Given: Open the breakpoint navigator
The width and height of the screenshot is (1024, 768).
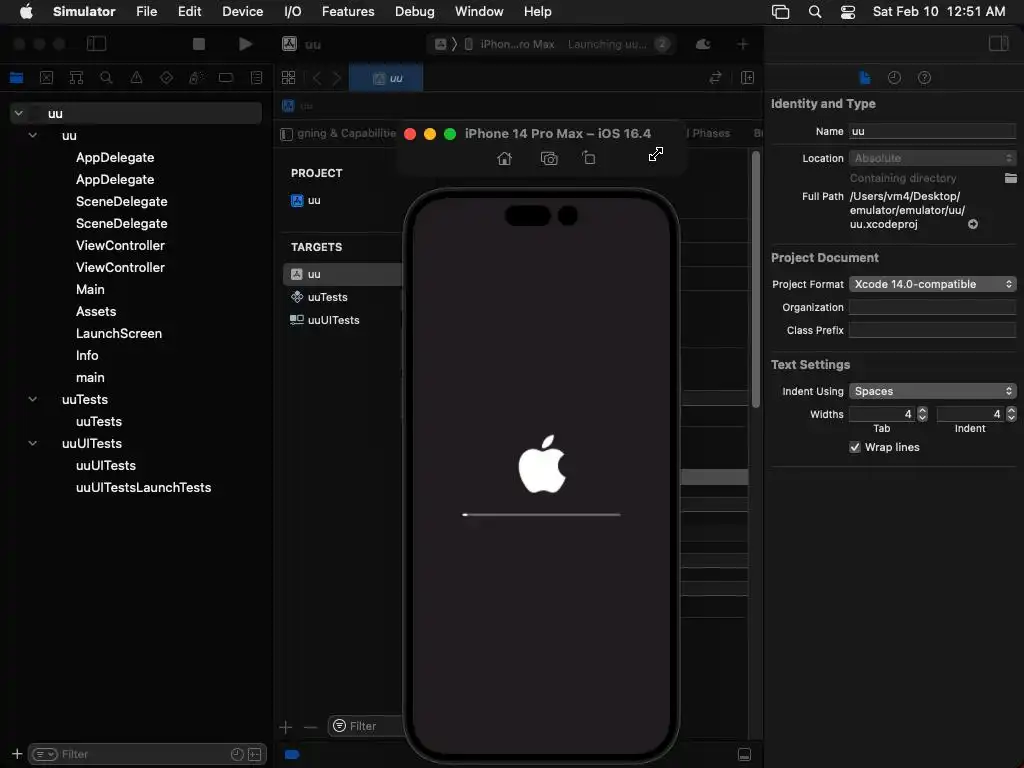Looking at the screenshot, I should pos(226,78).
